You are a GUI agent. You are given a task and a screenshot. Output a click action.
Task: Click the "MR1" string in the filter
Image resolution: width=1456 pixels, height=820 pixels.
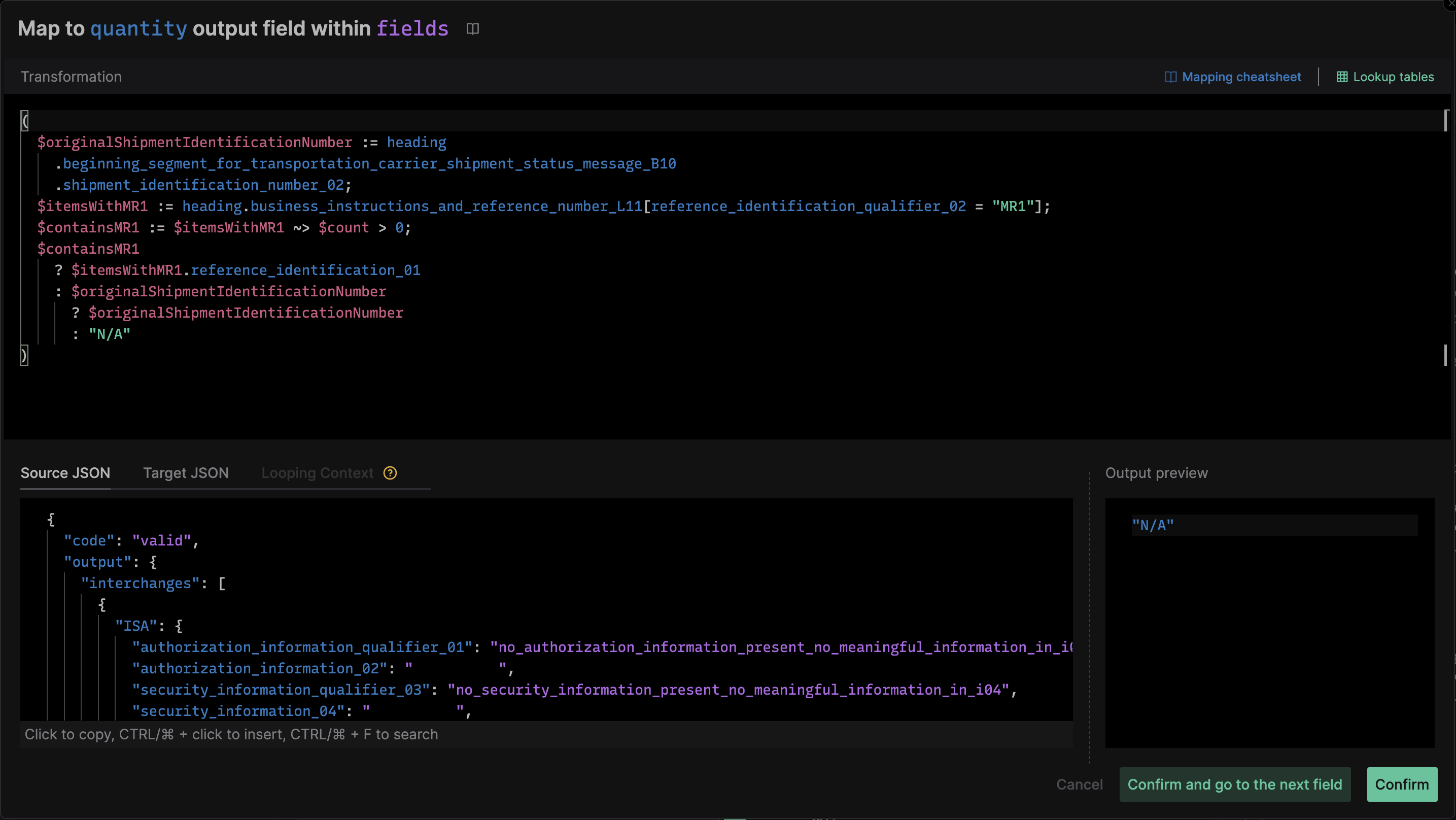point(1012,207)
